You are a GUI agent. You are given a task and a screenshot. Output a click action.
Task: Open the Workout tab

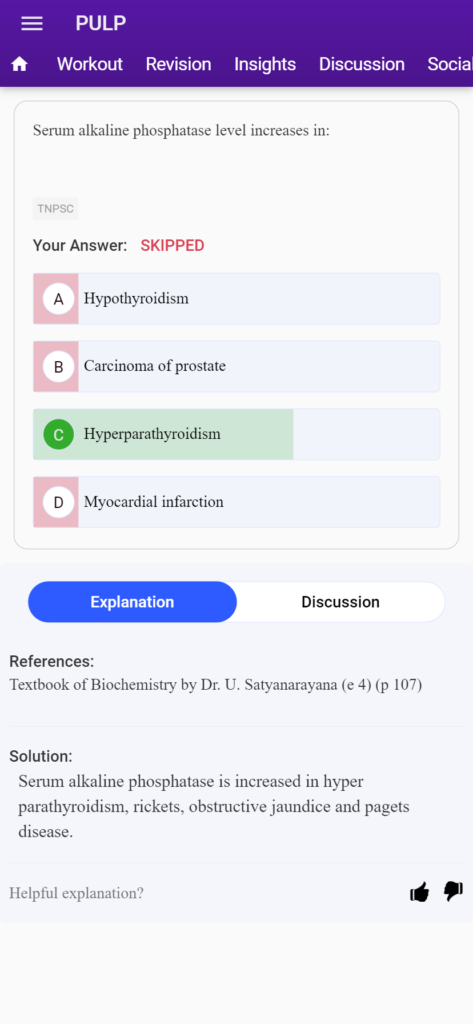90,64
